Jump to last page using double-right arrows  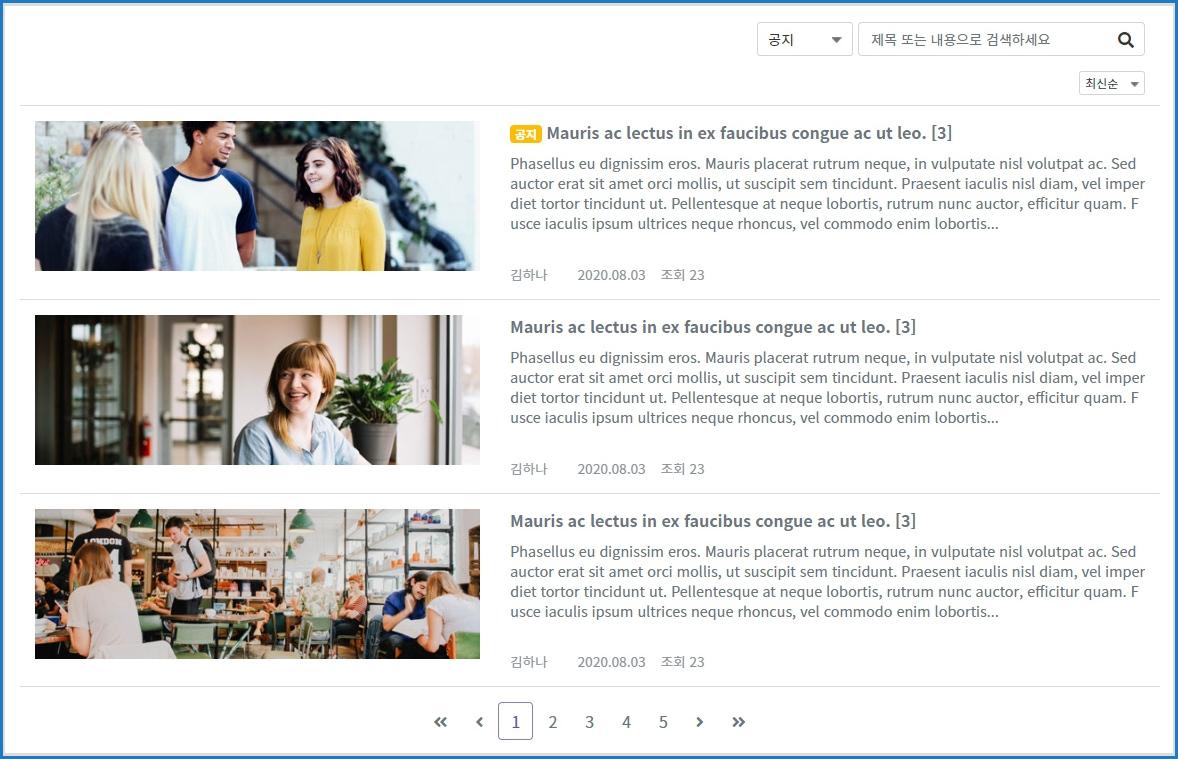point(738,722)
